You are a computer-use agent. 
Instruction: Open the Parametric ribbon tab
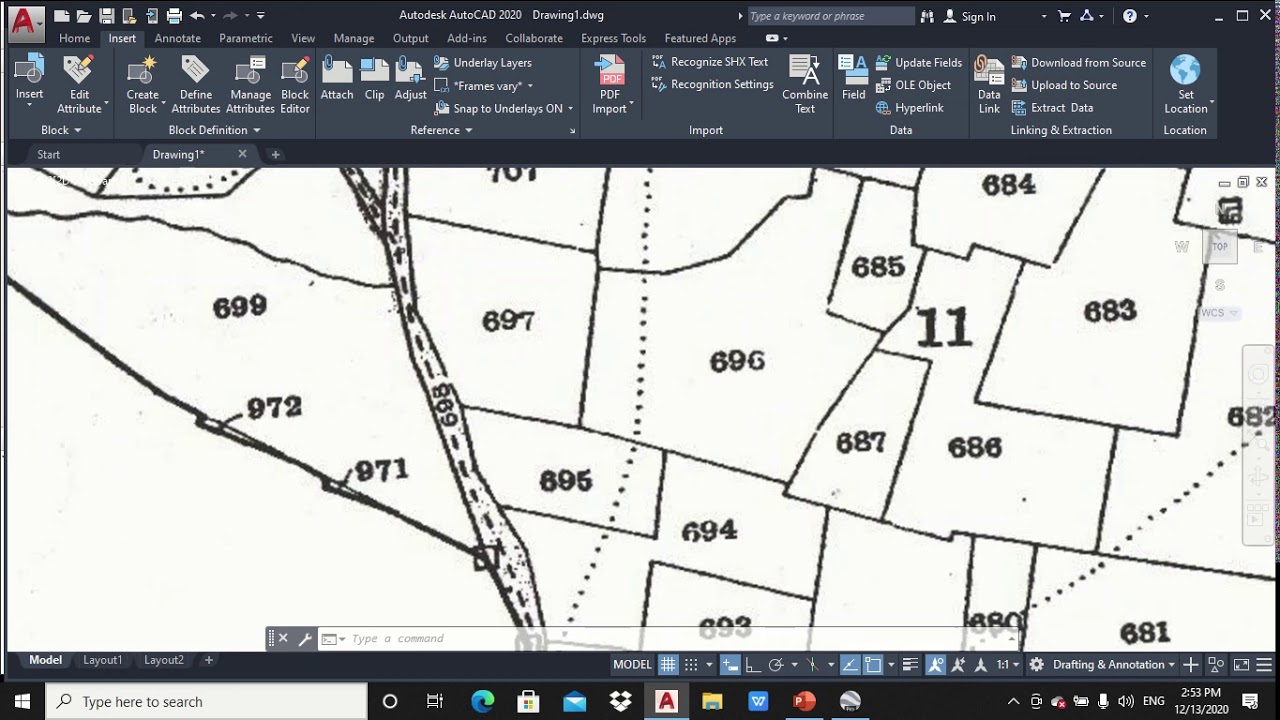coord(246,38)
